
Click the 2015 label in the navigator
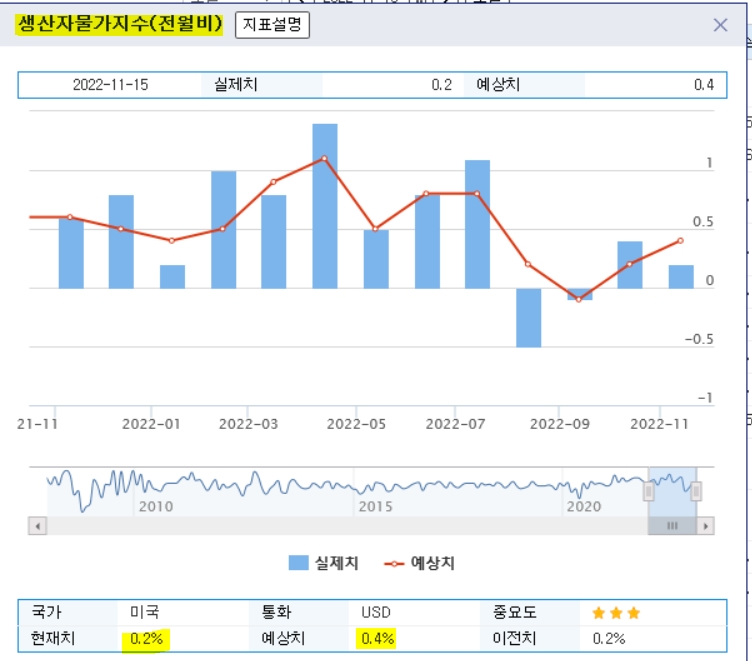[376, 507]
